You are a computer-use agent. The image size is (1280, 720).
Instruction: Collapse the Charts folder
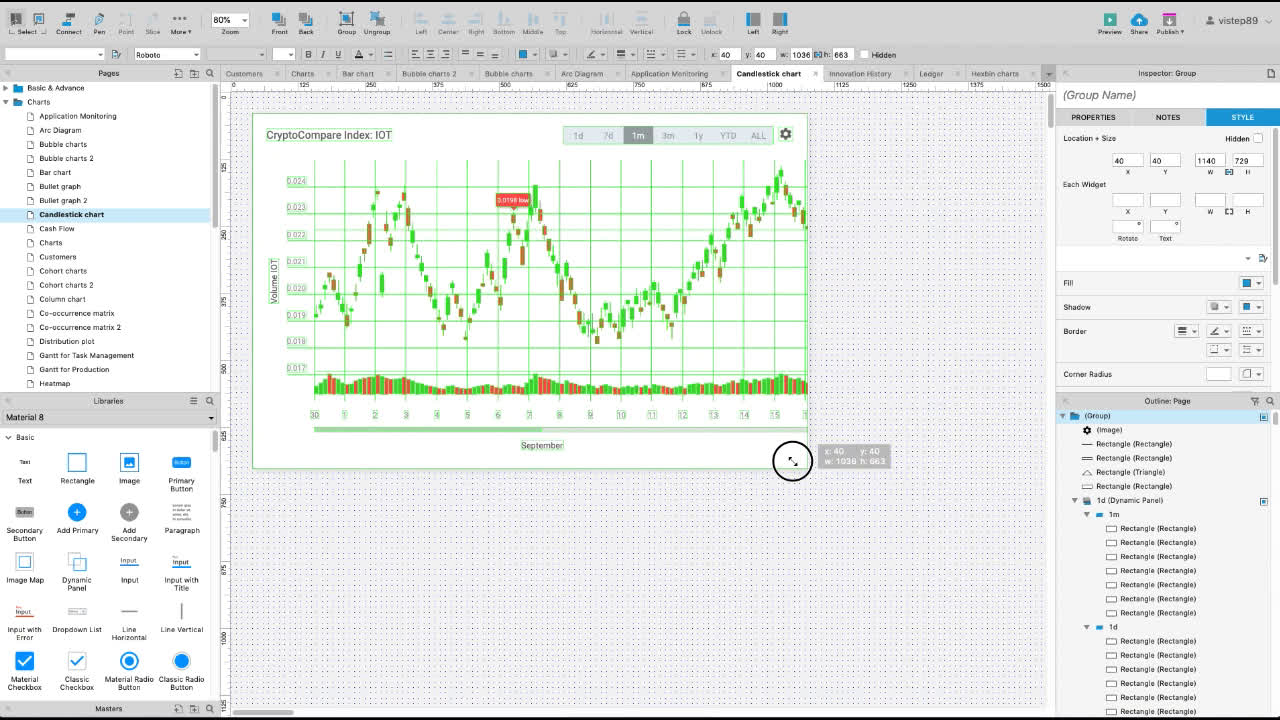6,102
